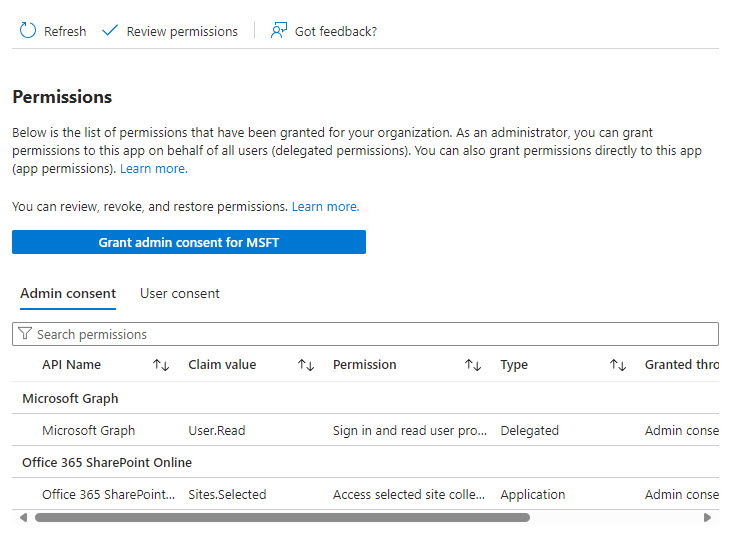Open Learn more link after app permissions
730x536 pixels.
(154, 169)
